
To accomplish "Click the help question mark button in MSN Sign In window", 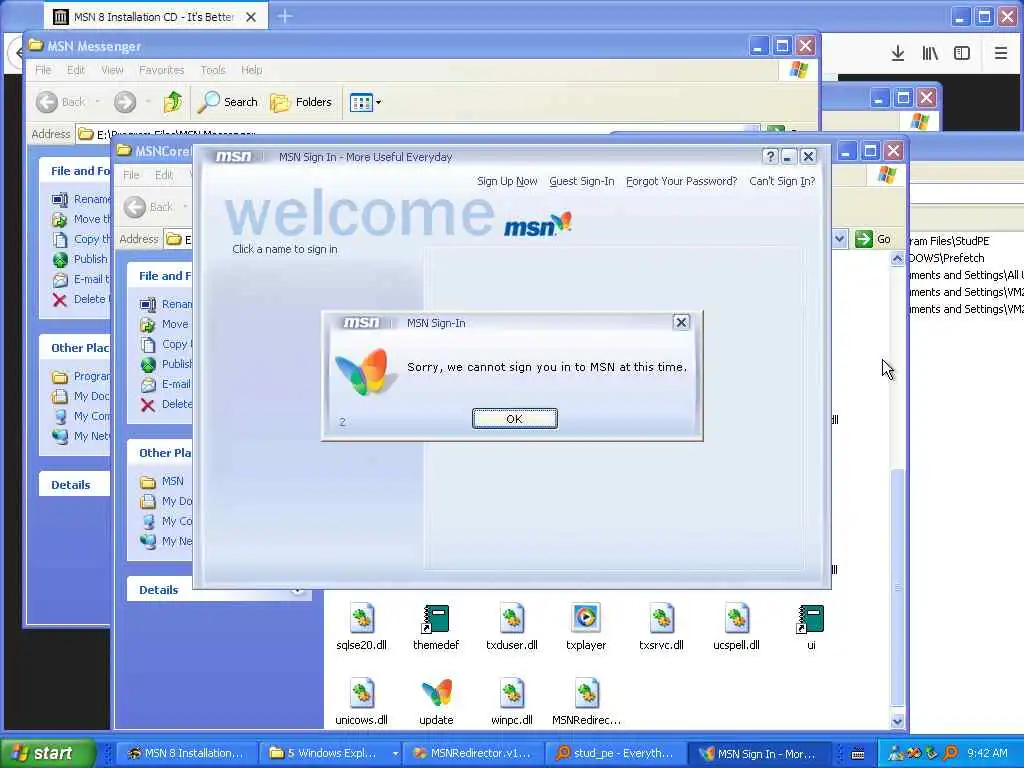I will [770, 157].
